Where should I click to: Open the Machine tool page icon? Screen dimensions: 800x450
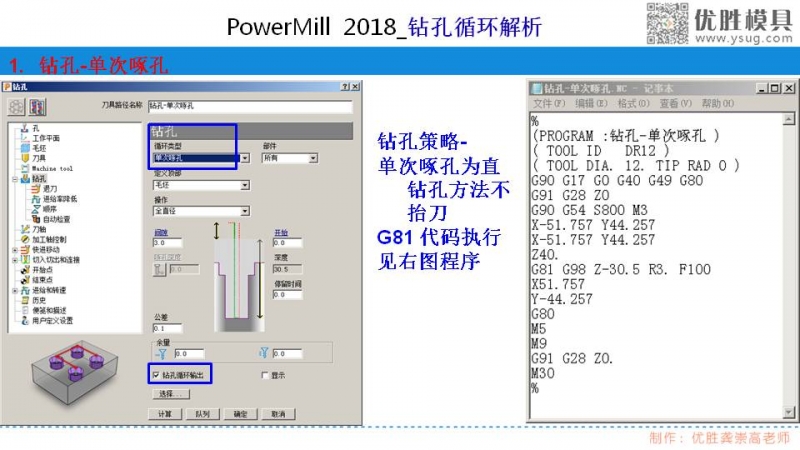coord(24,168)
